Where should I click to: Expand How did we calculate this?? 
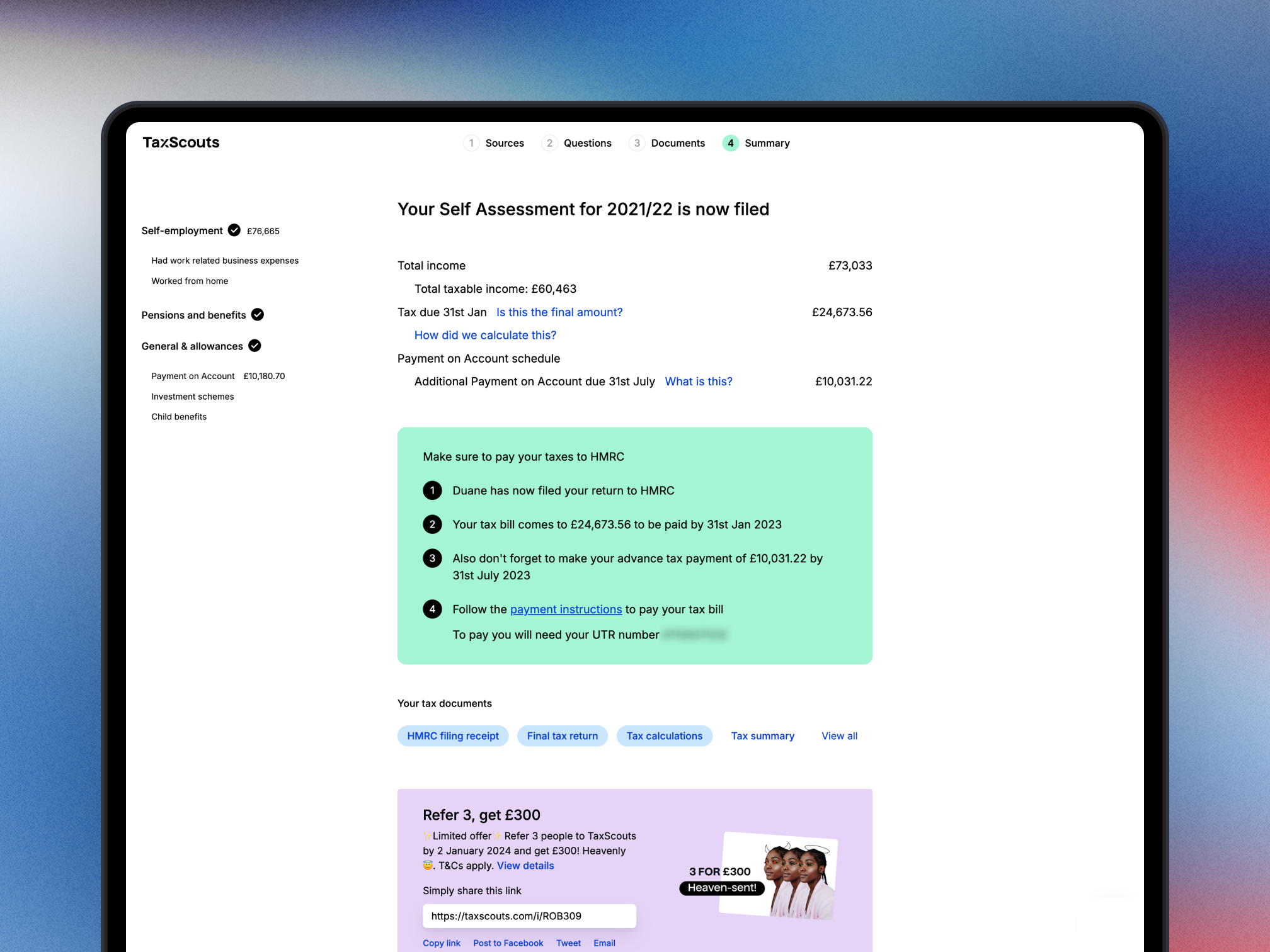pos(485,336)
